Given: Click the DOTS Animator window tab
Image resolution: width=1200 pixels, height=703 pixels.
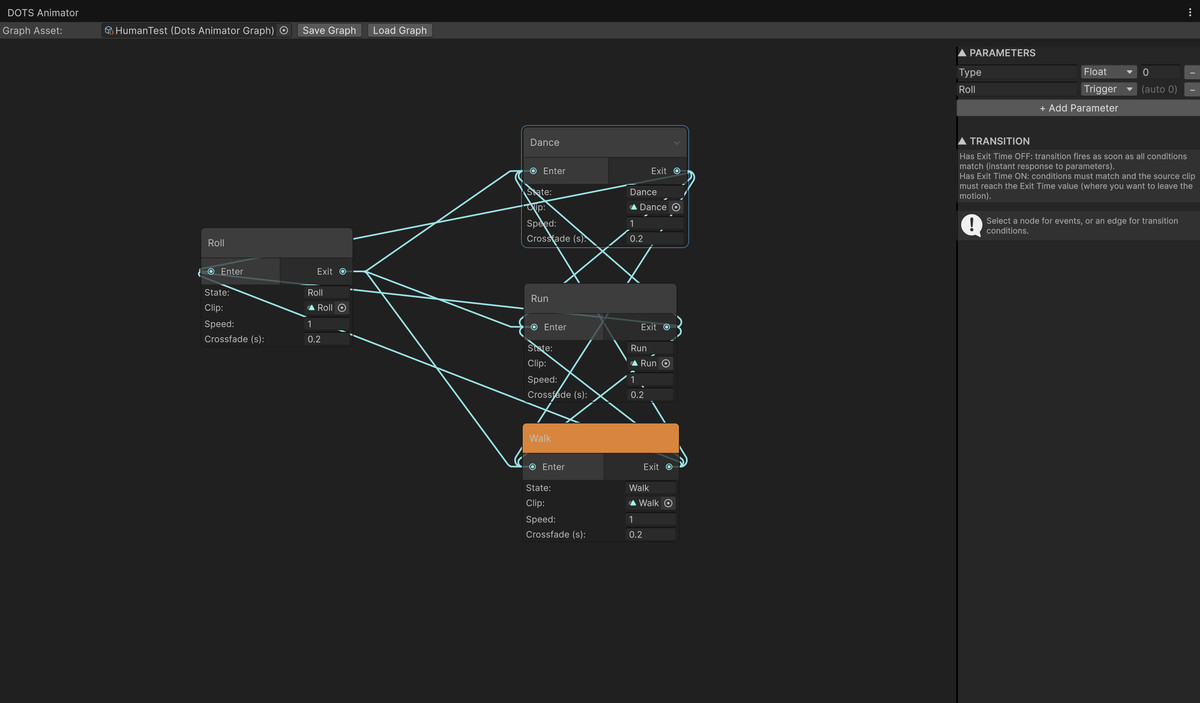Looking at the screenshot, I should pos(43,12).
